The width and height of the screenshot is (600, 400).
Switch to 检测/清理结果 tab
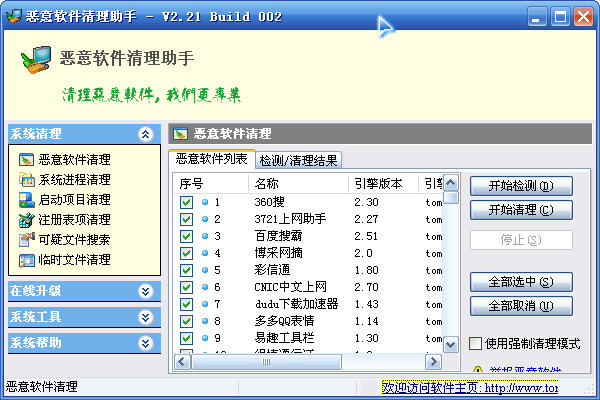coord(298,160)
